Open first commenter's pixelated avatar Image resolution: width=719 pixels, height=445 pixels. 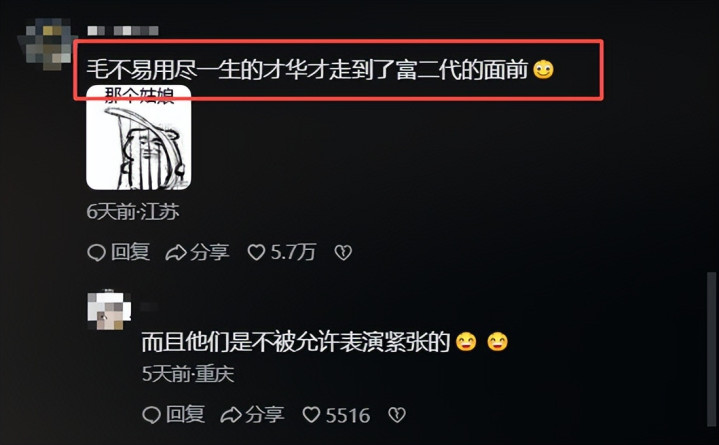tap(48, 44)
